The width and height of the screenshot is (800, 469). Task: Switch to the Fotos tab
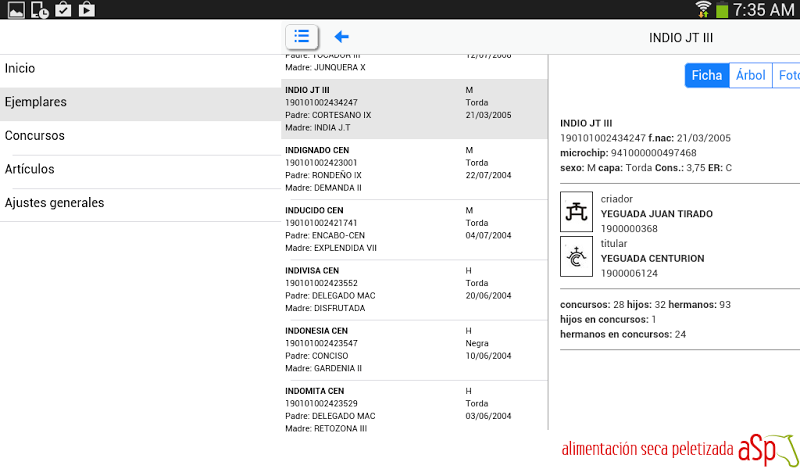point(787,75)
